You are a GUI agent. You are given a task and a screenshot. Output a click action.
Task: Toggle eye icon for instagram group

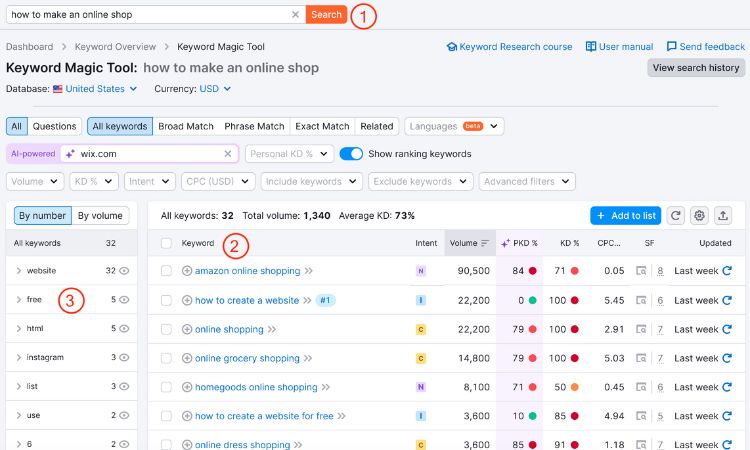[x=124, y=357]
